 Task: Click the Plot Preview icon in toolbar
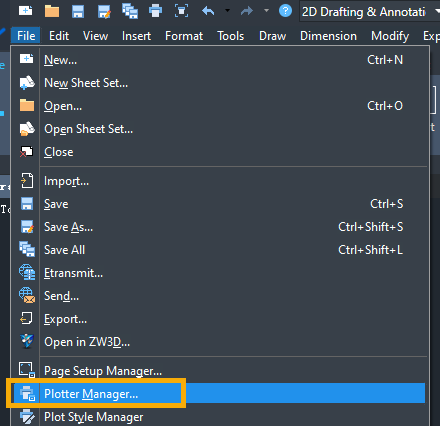click(181, 11)
